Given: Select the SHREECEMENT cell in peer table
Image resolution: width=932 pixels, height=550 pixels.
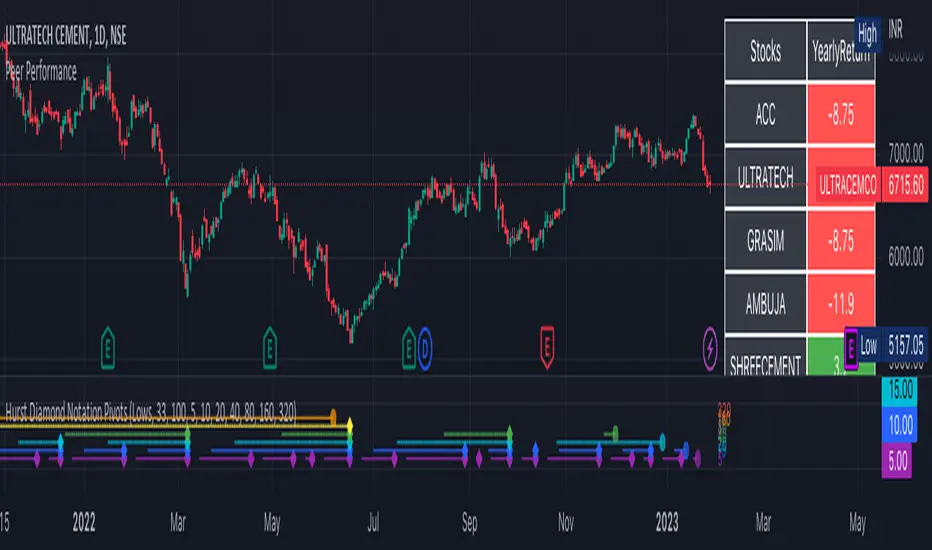Looking at the screenshot, I should 765,357.
